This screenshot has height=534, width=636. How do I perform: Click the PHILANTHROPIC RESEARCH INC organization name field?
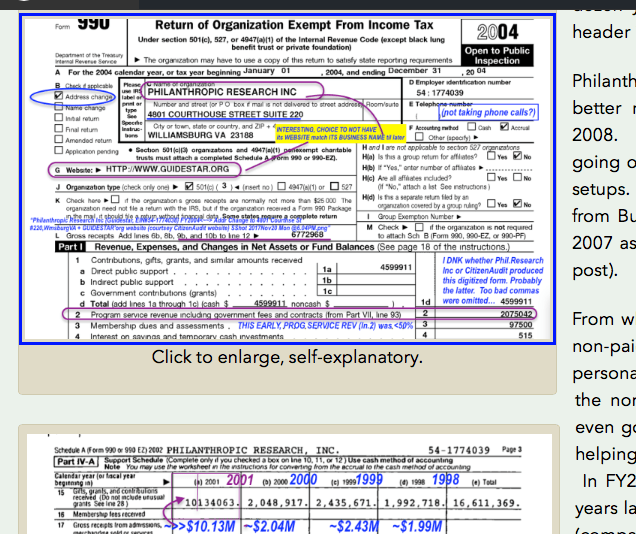pos(217,92)
